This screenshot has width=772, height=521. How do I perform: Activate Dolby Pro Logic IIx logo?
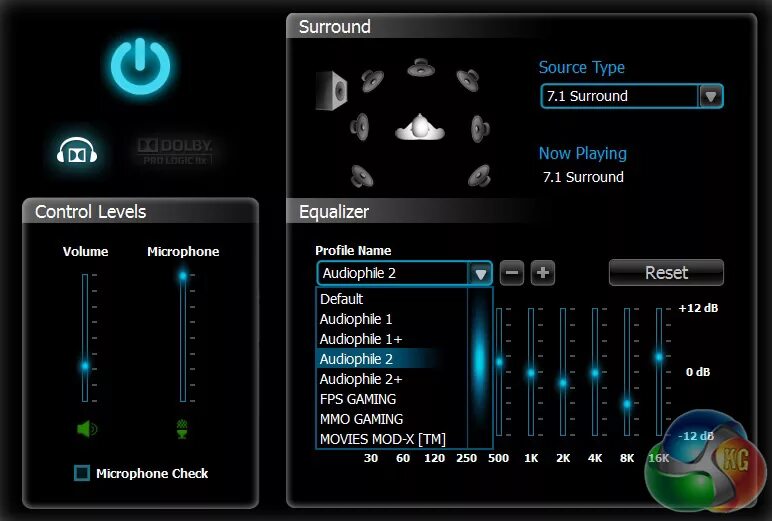click(x=175, y=151)
